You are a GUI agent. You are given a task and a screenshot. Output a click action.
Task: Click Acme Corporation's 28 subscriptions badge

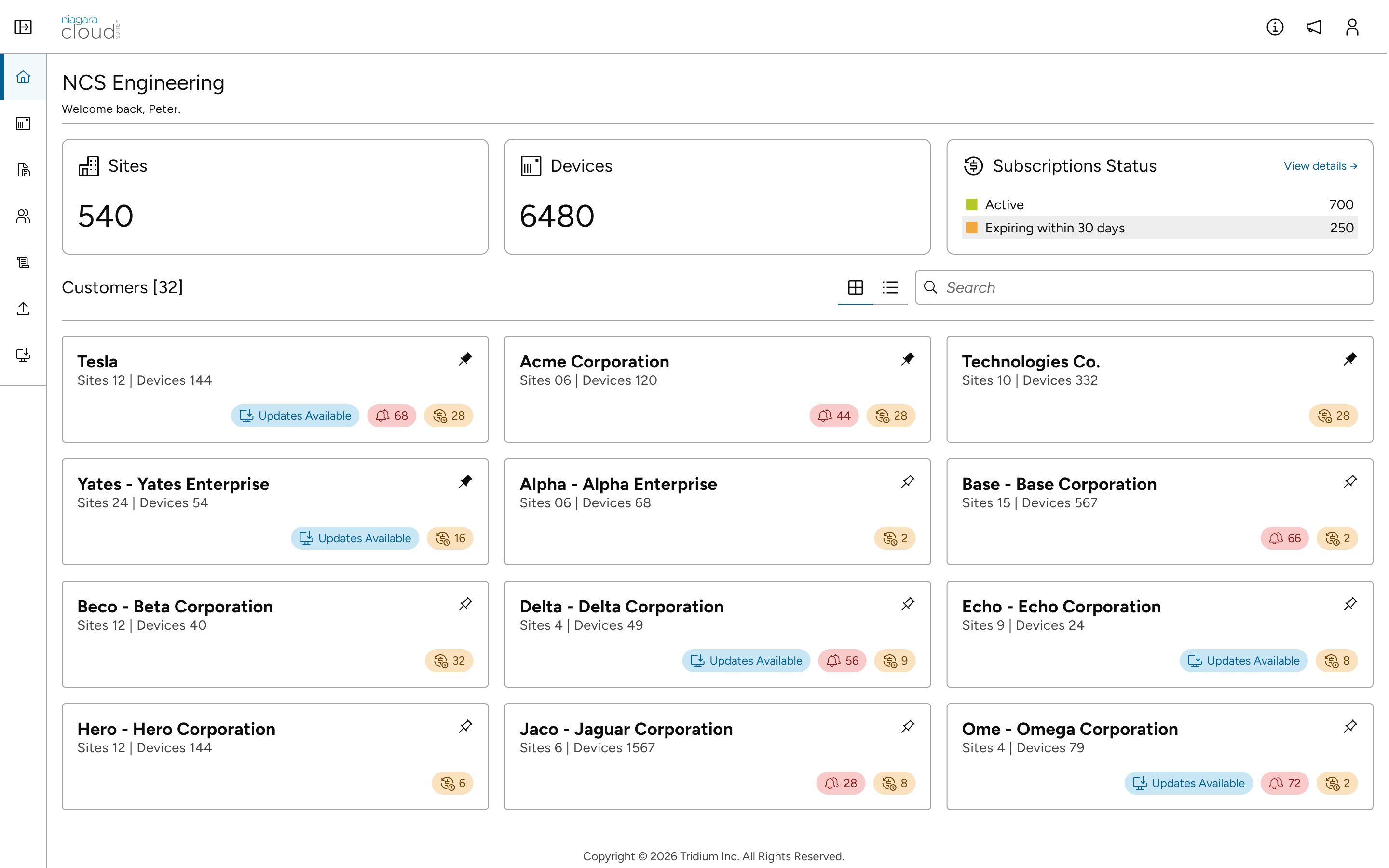(x=891, y=416)
